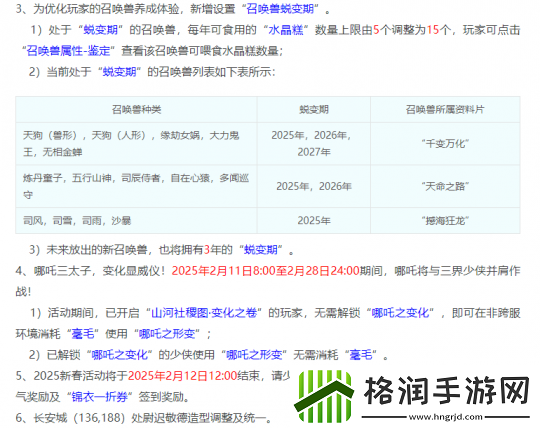
Task: Click the '搅海狂龙' table cell
Action: click(x=445, y=220)
